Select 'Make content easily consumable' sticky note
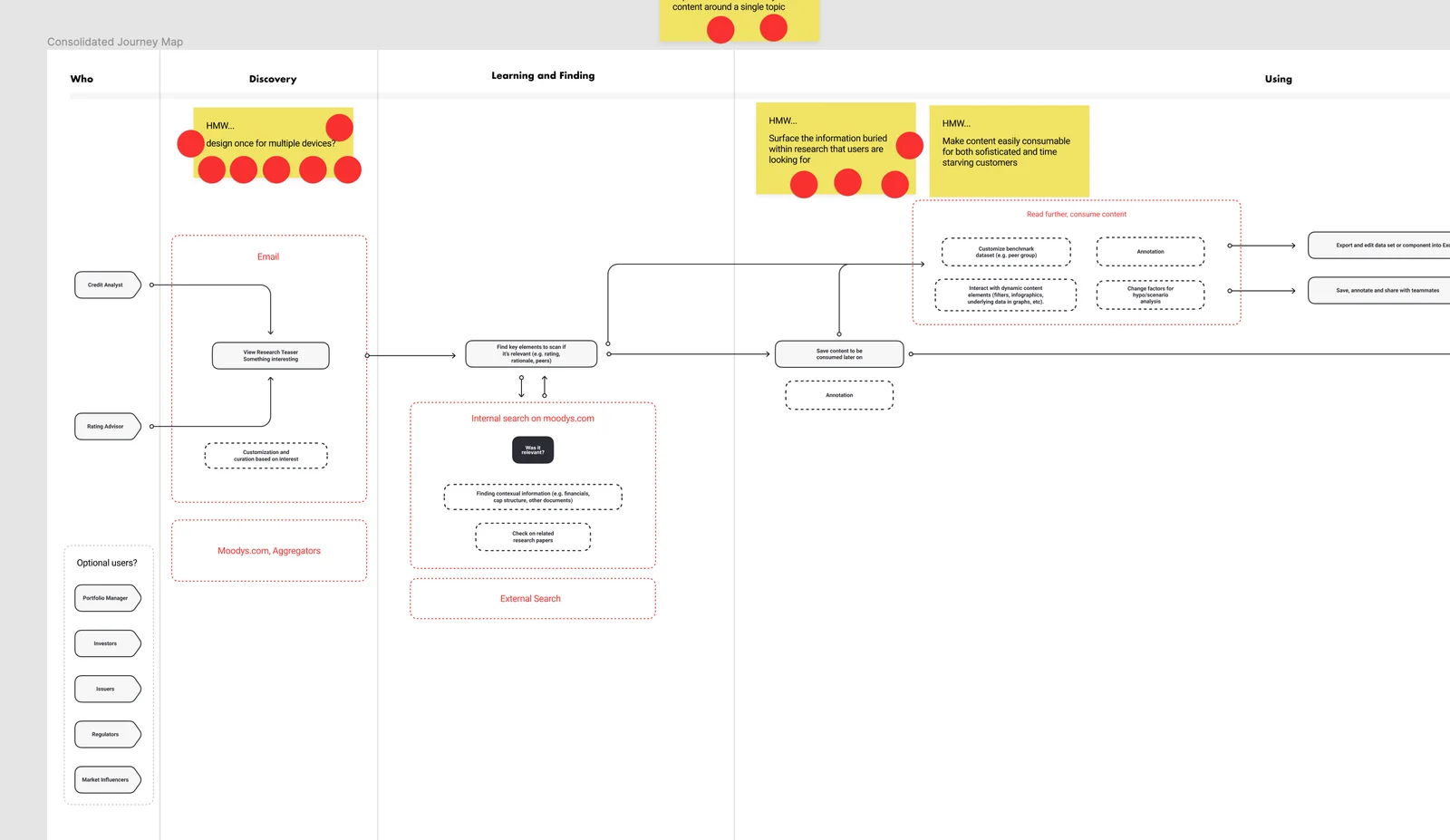Image resolution: width=1450 pixels, height=840 pixels. [1009, 151]
